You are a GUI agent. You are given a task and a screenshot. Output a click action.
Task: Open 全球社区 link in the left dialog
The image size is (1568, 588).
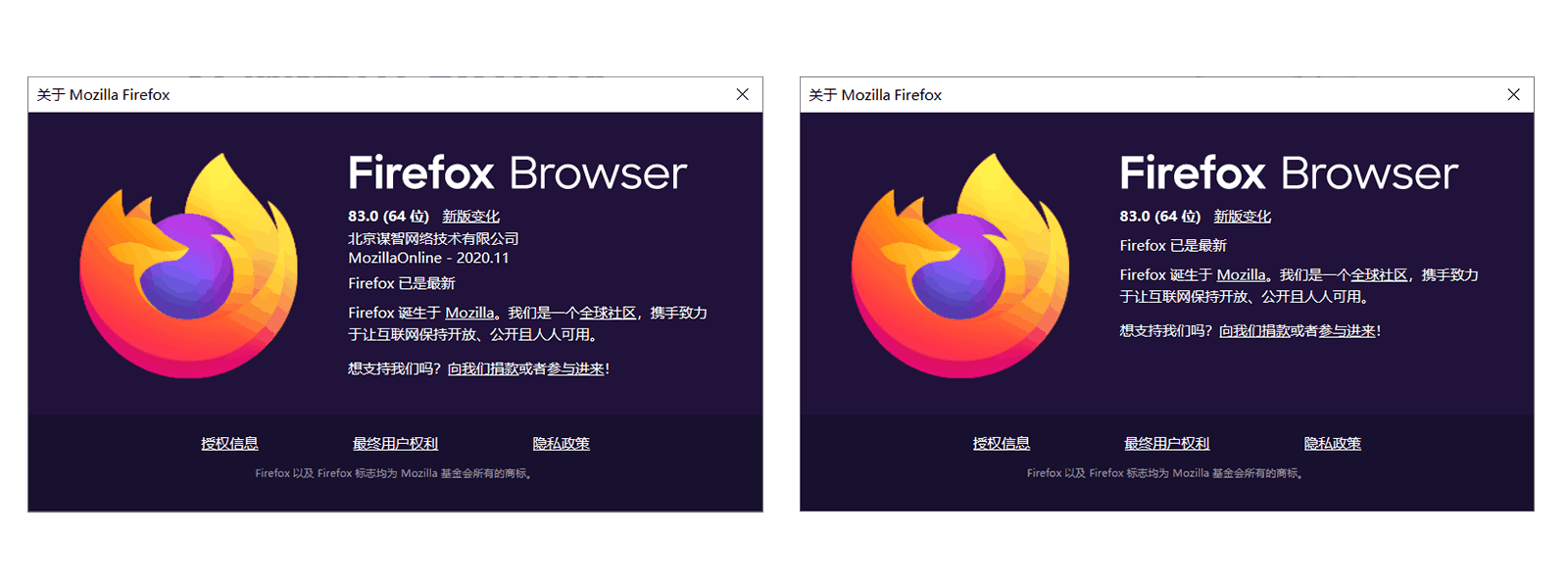pyautogui.click(x=608, y=313)
